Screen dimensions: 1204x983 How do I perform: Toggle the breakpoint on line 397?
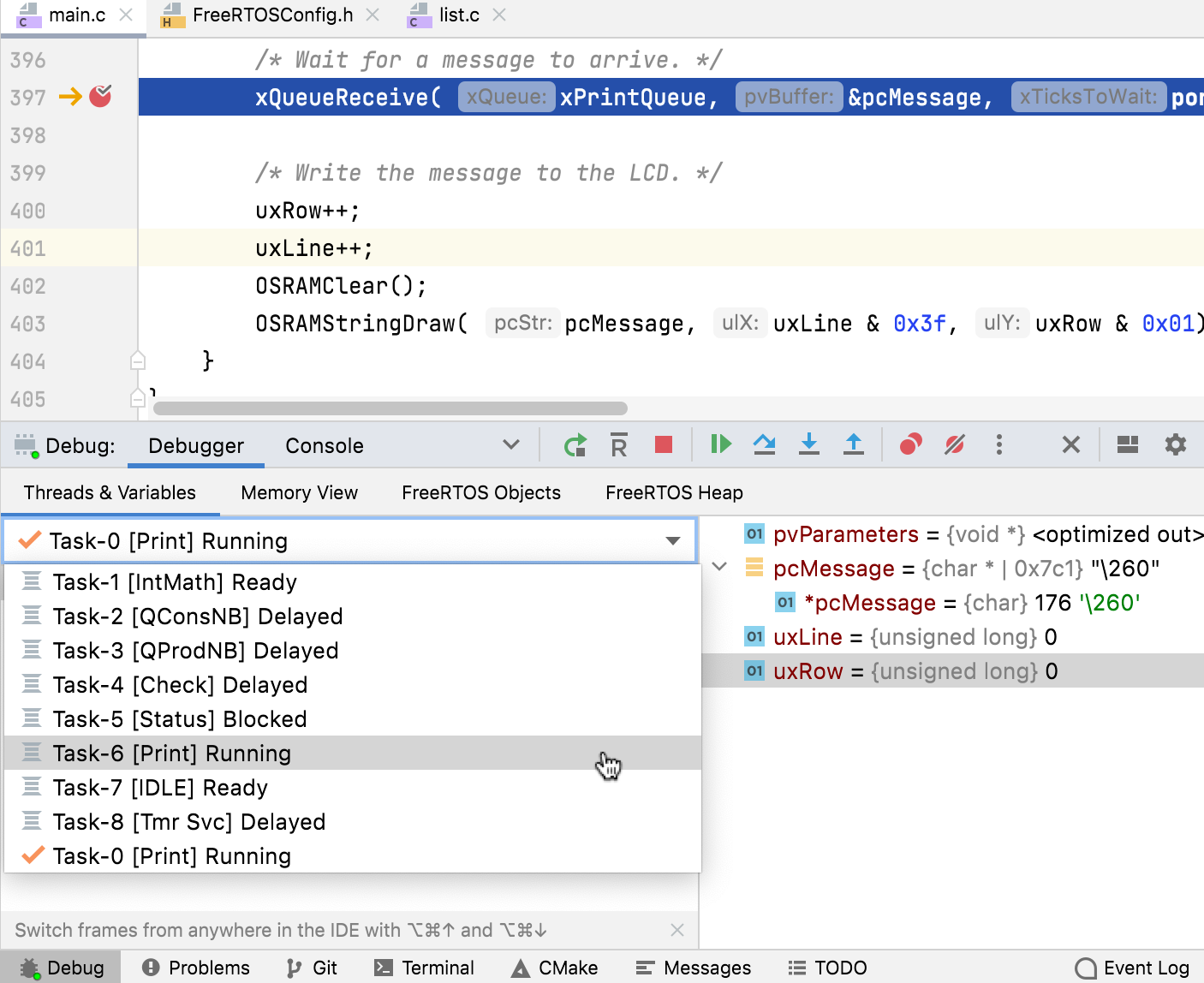coord(100,97)
